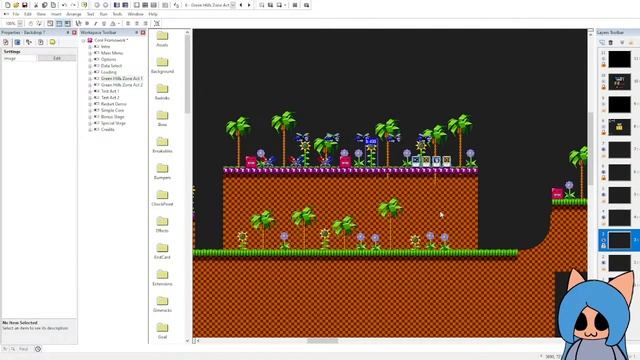Screen dimensions: 640x360
Task: Open the File menu
Action: pos(16,14)
